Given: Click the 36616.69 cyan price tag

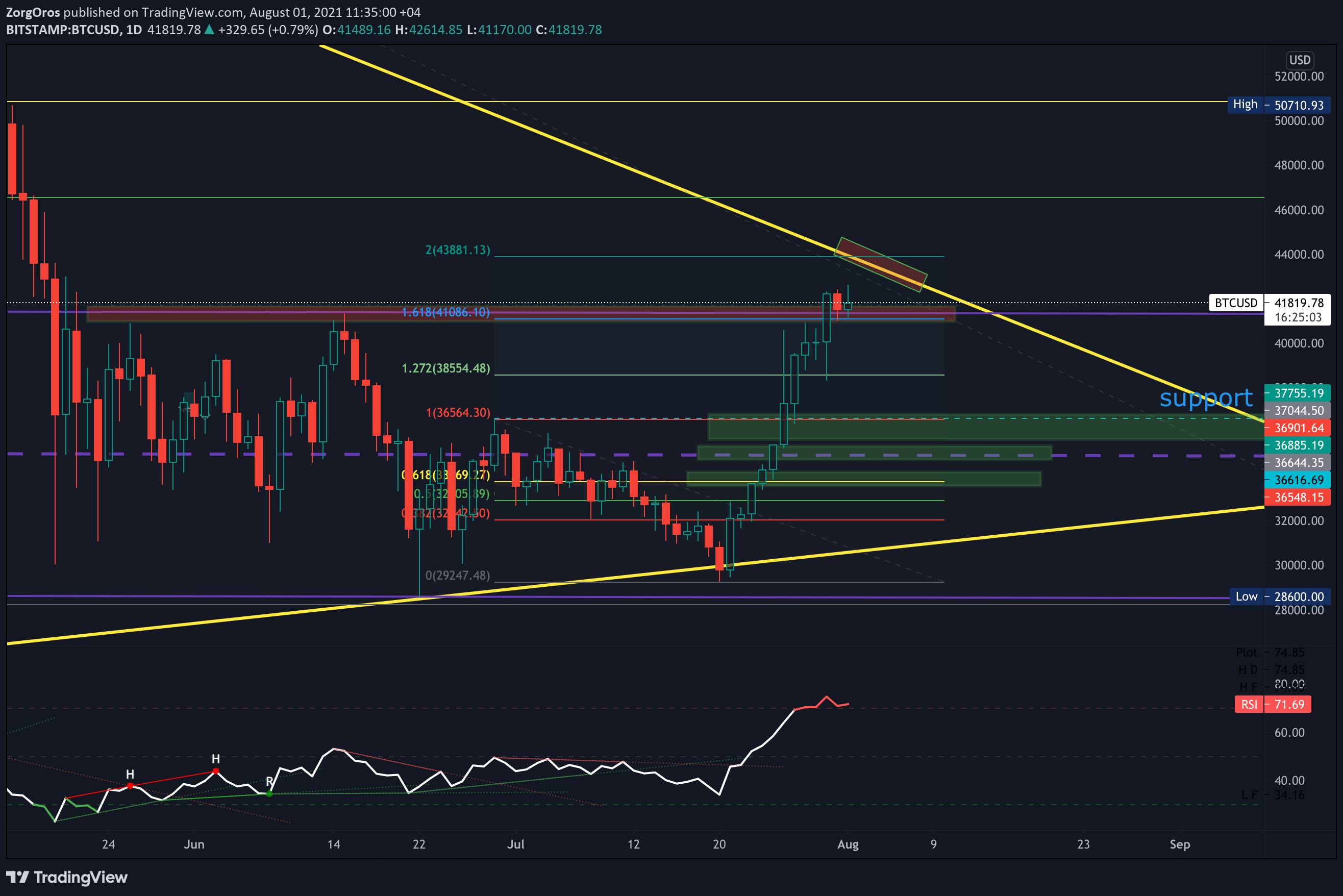Looking at the screenshot, I should (x=1297, y=480).
